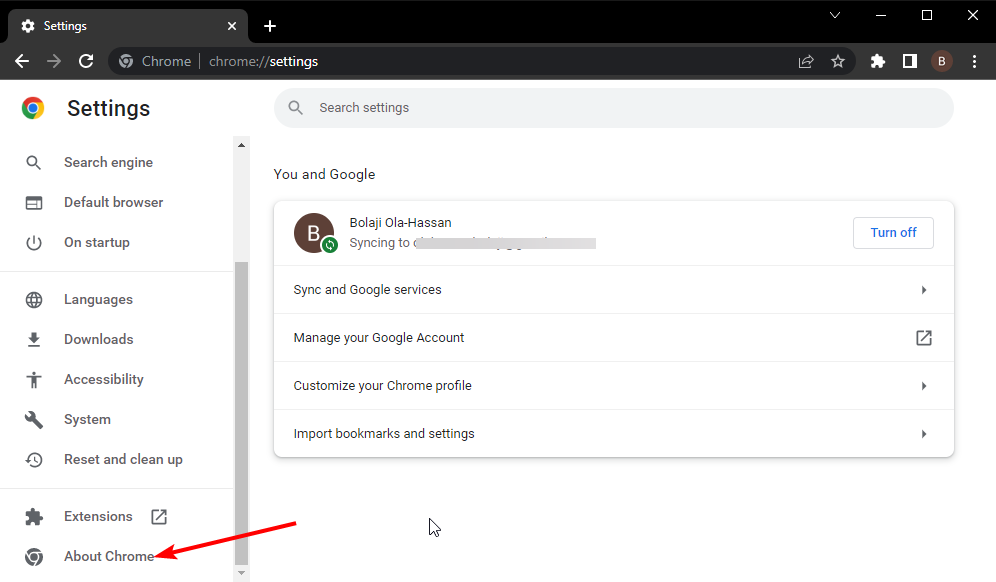Screen dimensions: 996x582
Task: Expand arrow for Customize your Chrome profile
Action: pos(924,386)
